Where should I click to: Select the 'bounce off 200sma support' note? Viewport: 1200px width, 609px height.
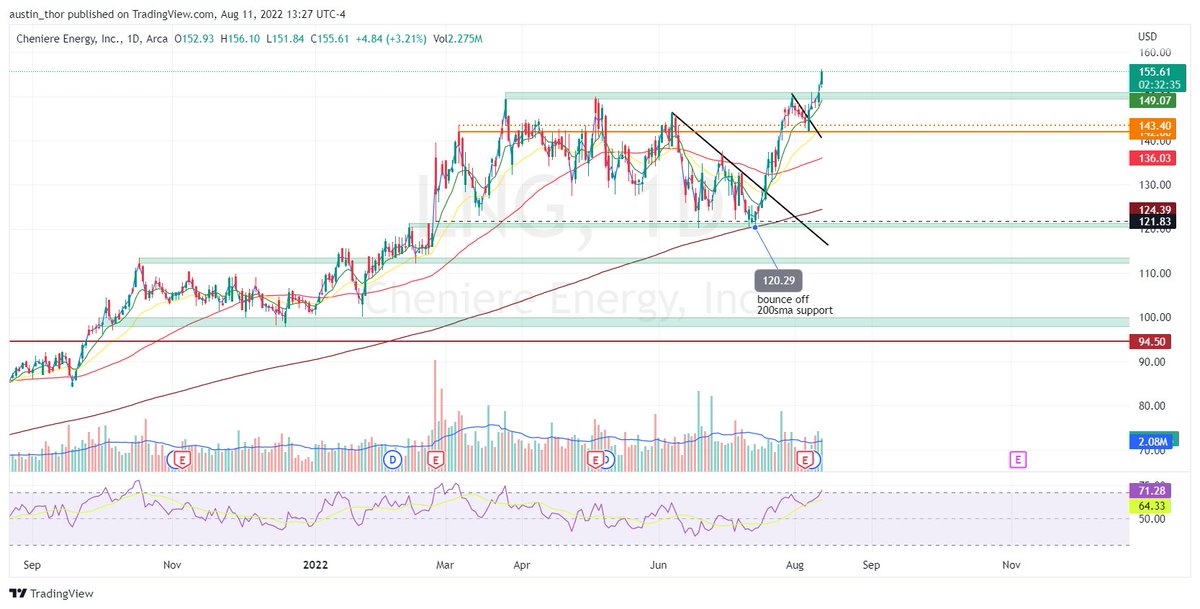795,304
